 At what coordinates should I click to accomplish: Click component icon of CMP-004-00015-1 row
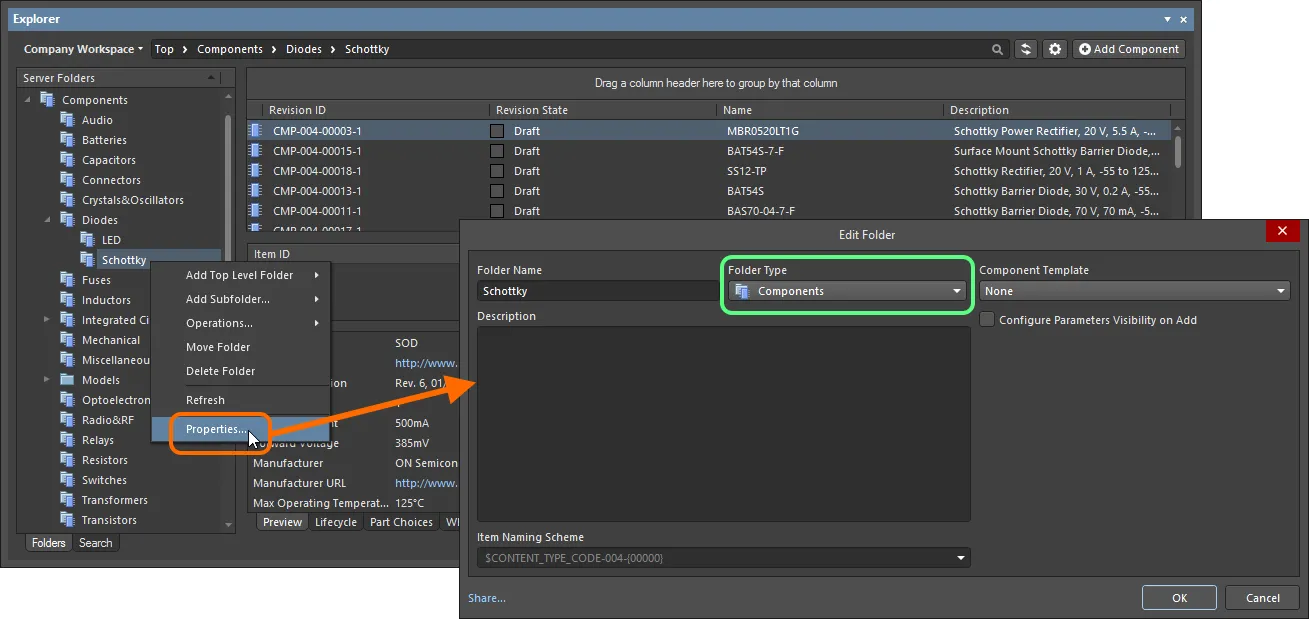(256, 150)
